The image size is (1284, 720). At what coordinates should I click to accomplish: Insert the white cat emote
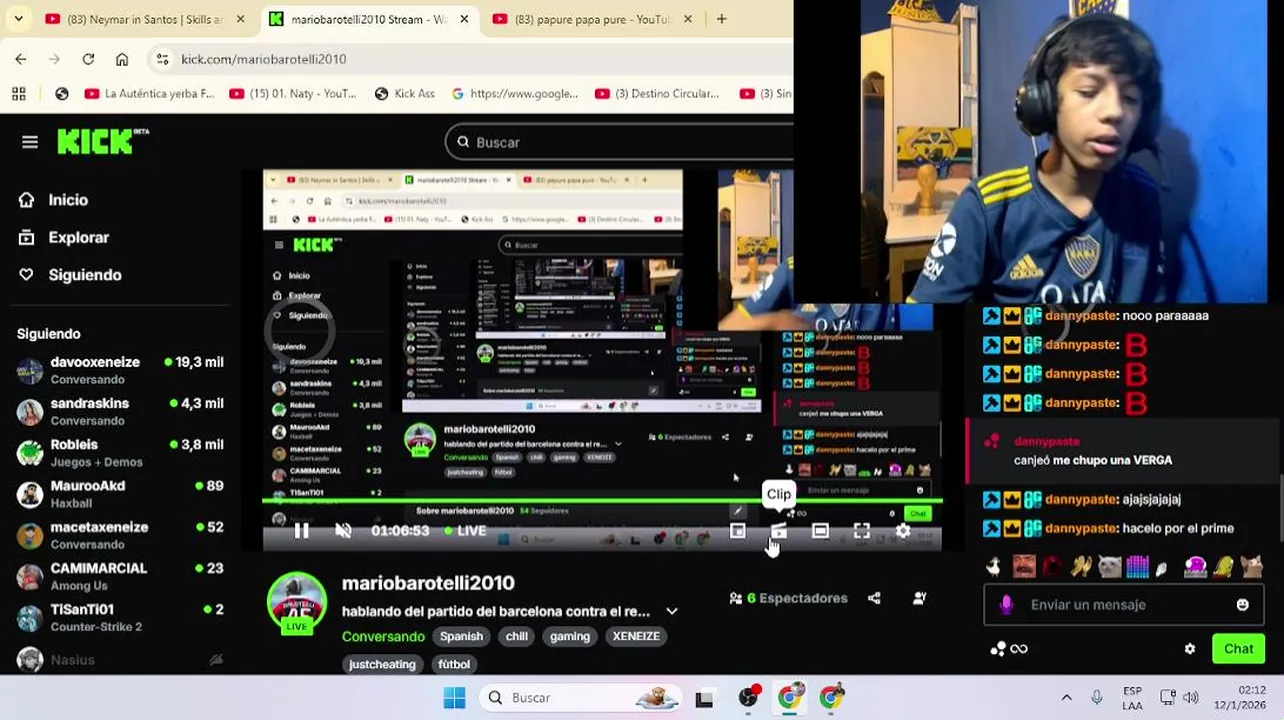(x=1109, y=567)
